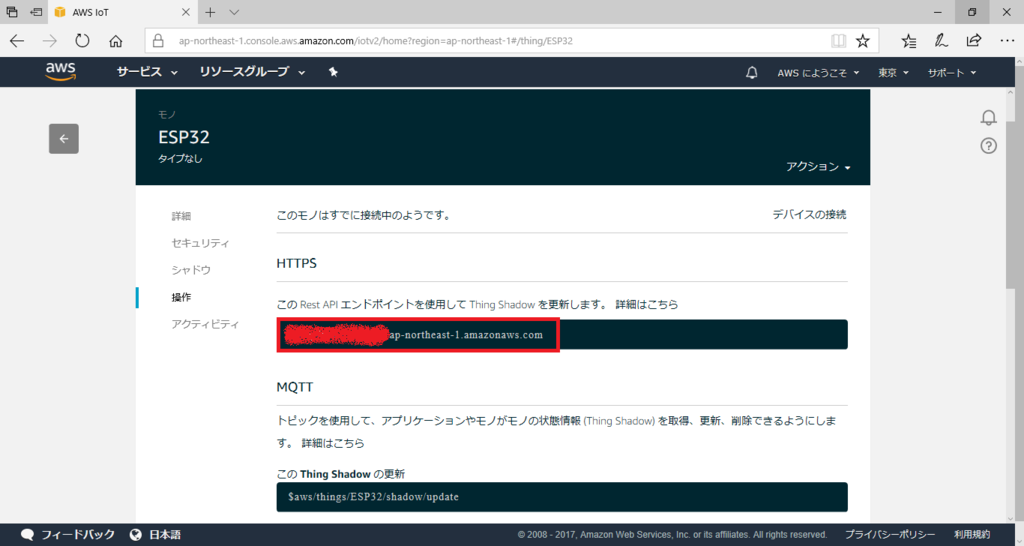Click 日本語 language selector in footer
The width and height of the screenshot is (1024, 546).
pyautogui.click(x=165, y=534)
